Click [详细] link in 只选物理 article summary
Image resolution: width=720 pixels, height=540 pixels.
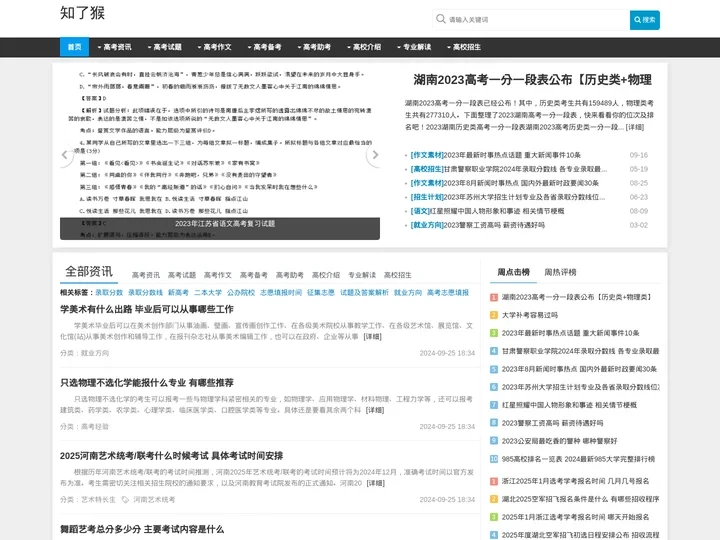375,410
